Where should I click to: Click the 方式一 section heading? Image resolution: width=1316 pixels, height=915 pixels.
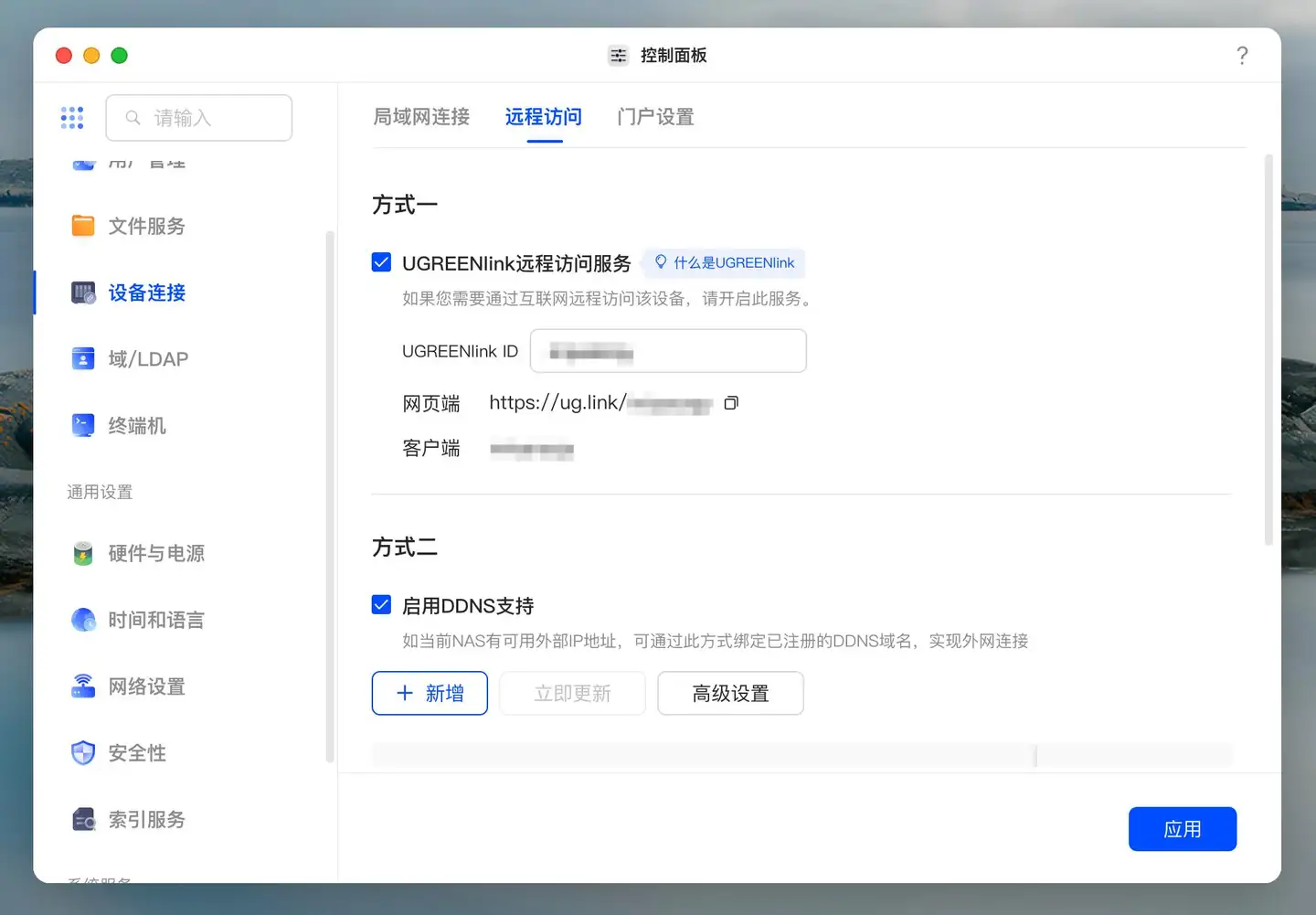click(x=405, y=205)
